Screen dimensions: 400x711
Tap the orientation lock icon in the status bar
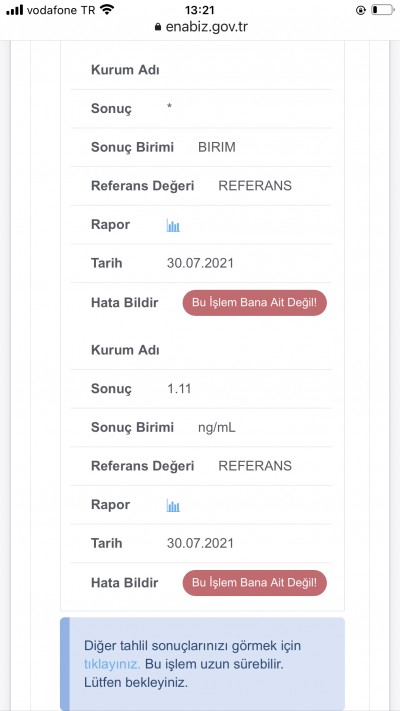point(361,10)
